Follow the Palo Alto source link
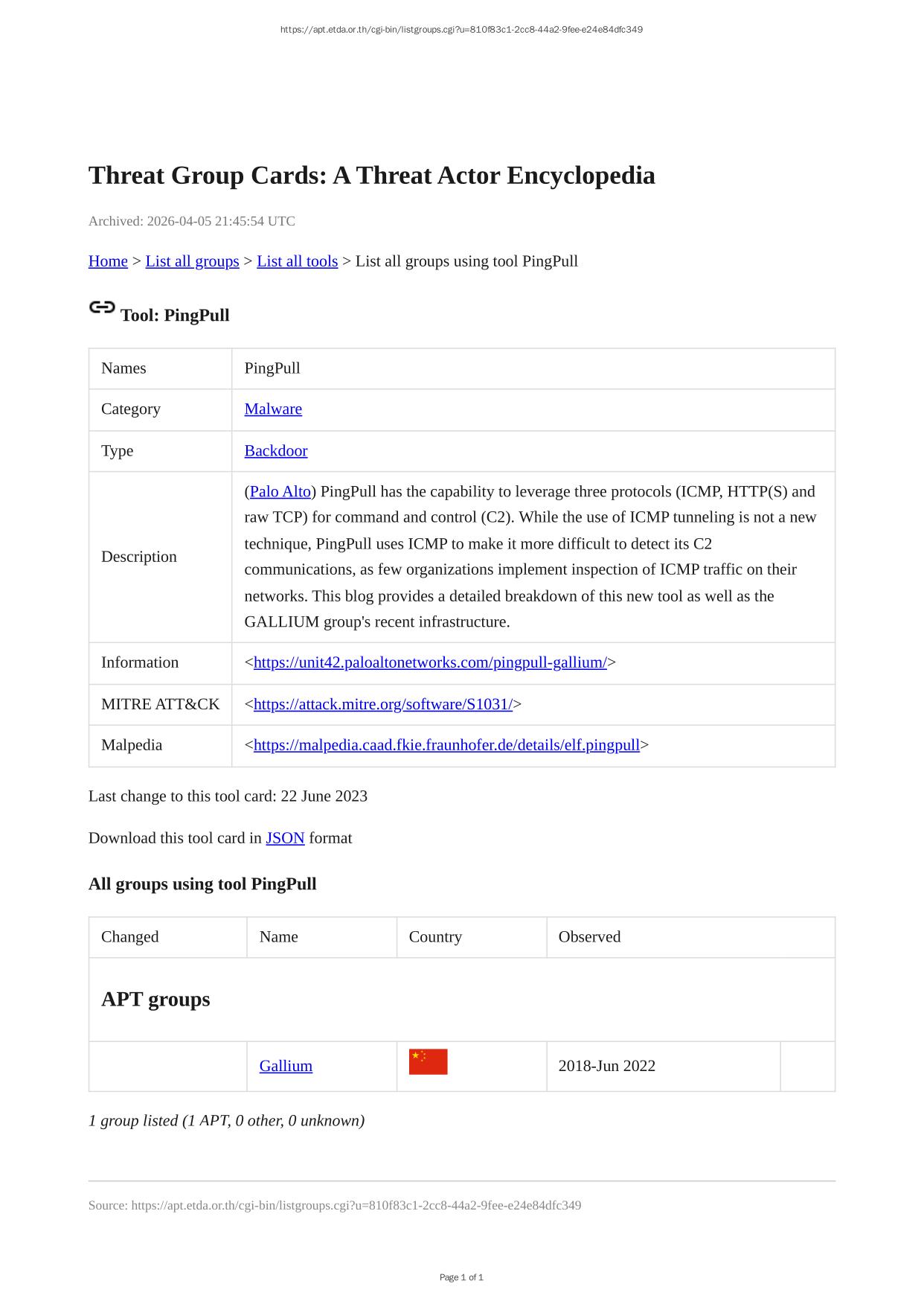Screen dimensions: 924x1307 point(280,492)
